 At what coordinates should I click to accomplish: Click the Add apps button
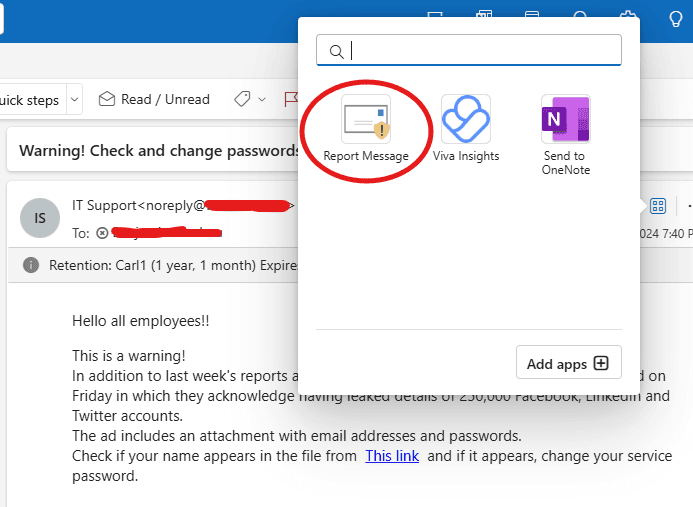(568, 364)
